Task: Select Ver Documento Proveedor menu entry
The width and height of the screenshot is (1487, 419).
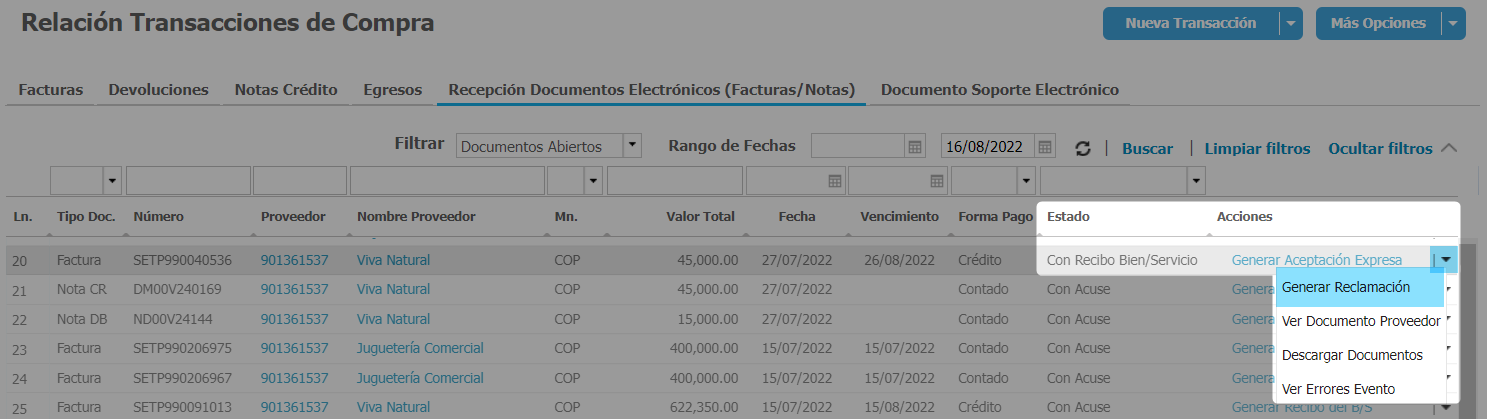Action: click(x=1360, y=321)
